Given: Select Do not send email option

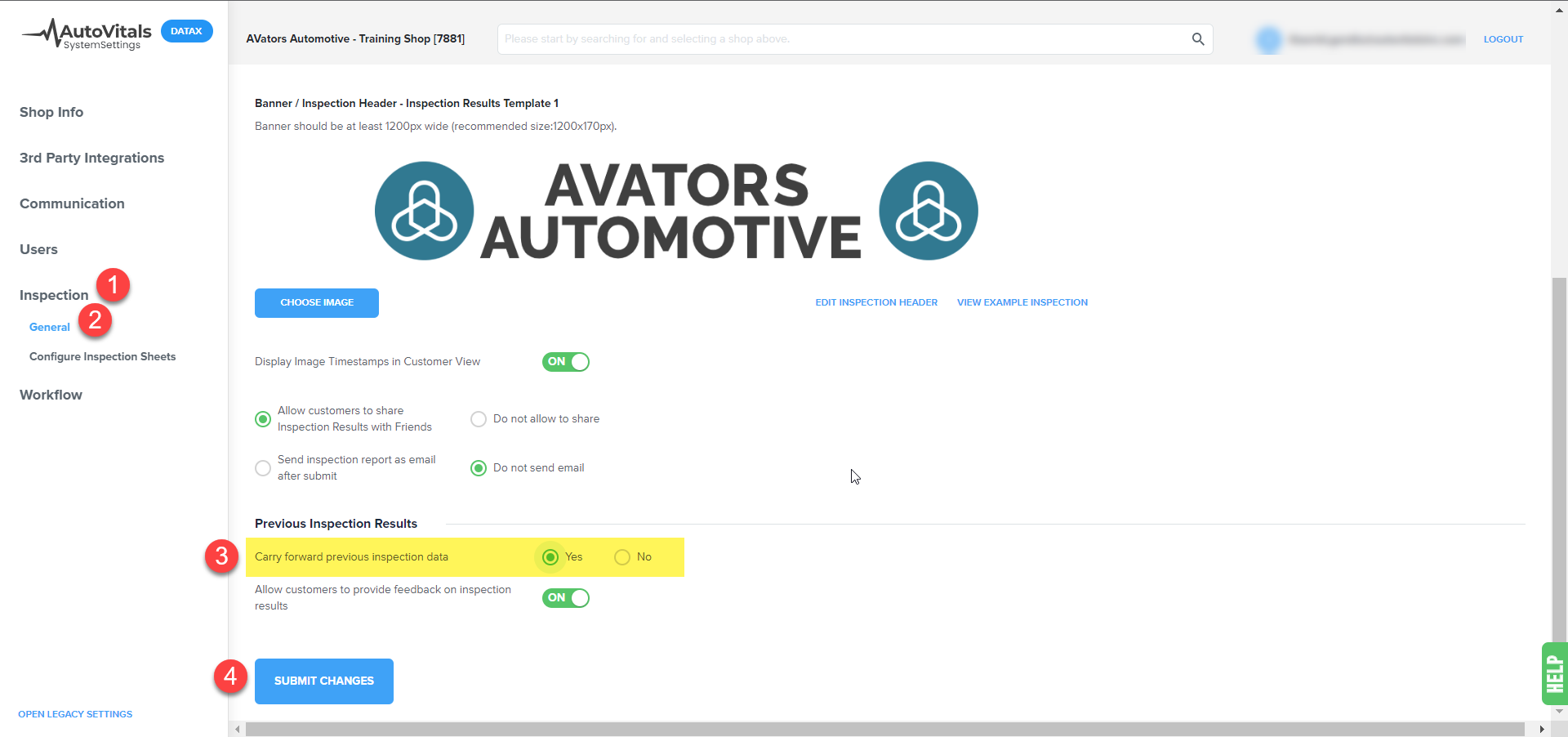Looking at the screenshot, I should (x=479, y=468).
